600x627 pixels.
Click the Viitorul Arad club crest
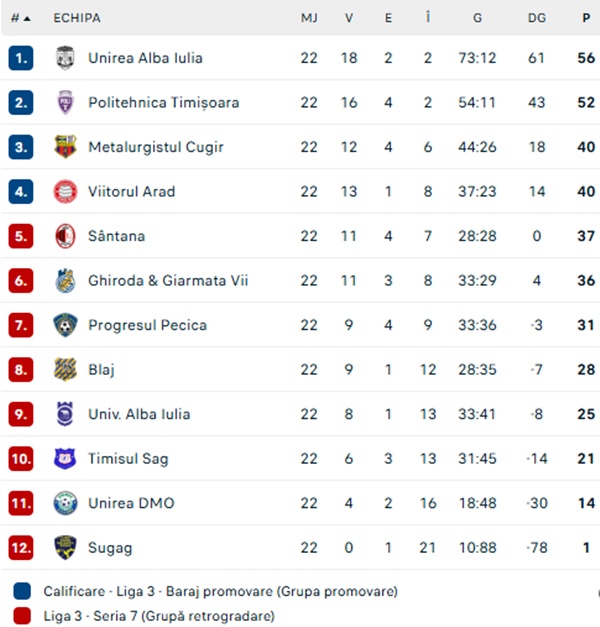[65, 191]
